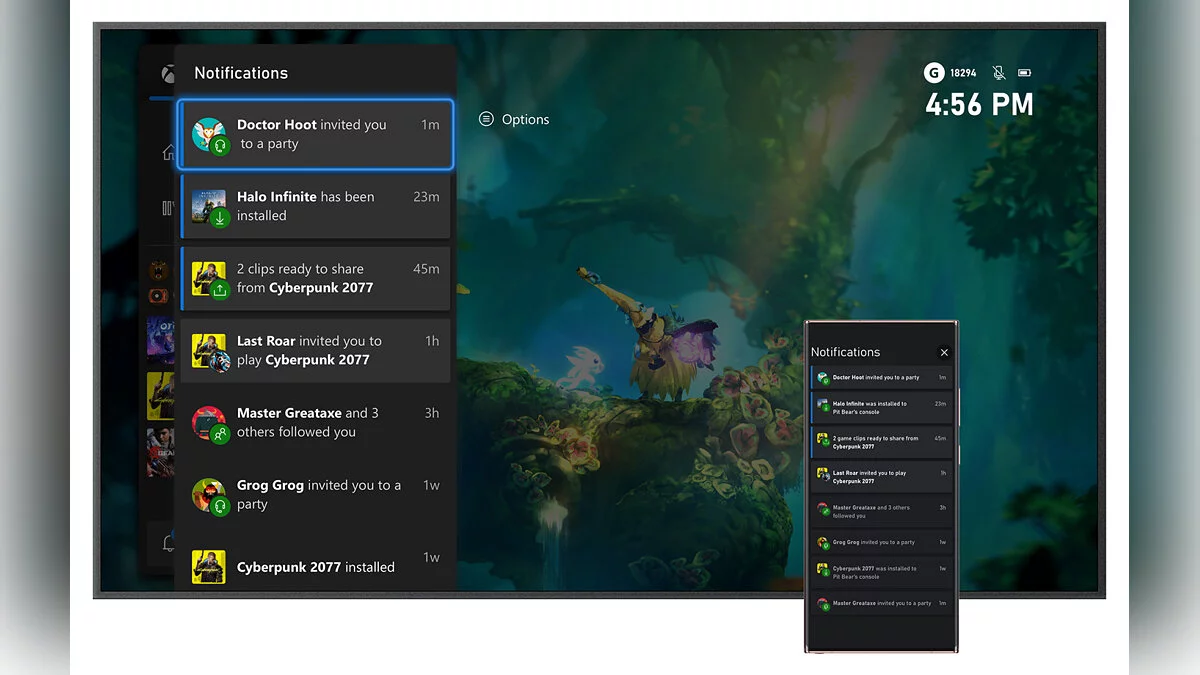Open the '2 clips ready to share' text

point(305,278)
